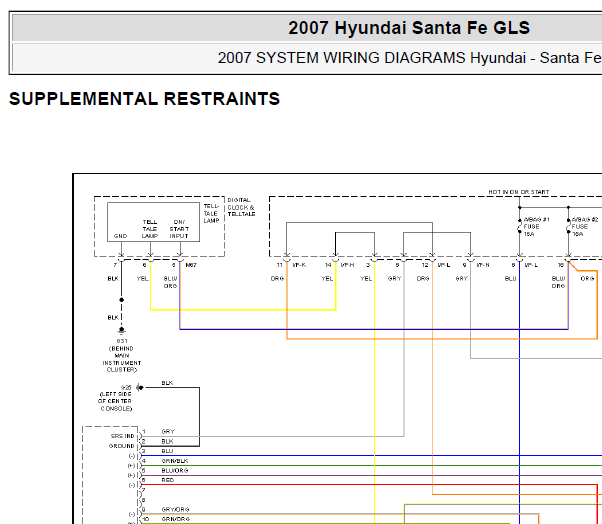The image size is (602, 524).
Task: Click the 'RED' wire label at pin 6
Action: (168, 480)
